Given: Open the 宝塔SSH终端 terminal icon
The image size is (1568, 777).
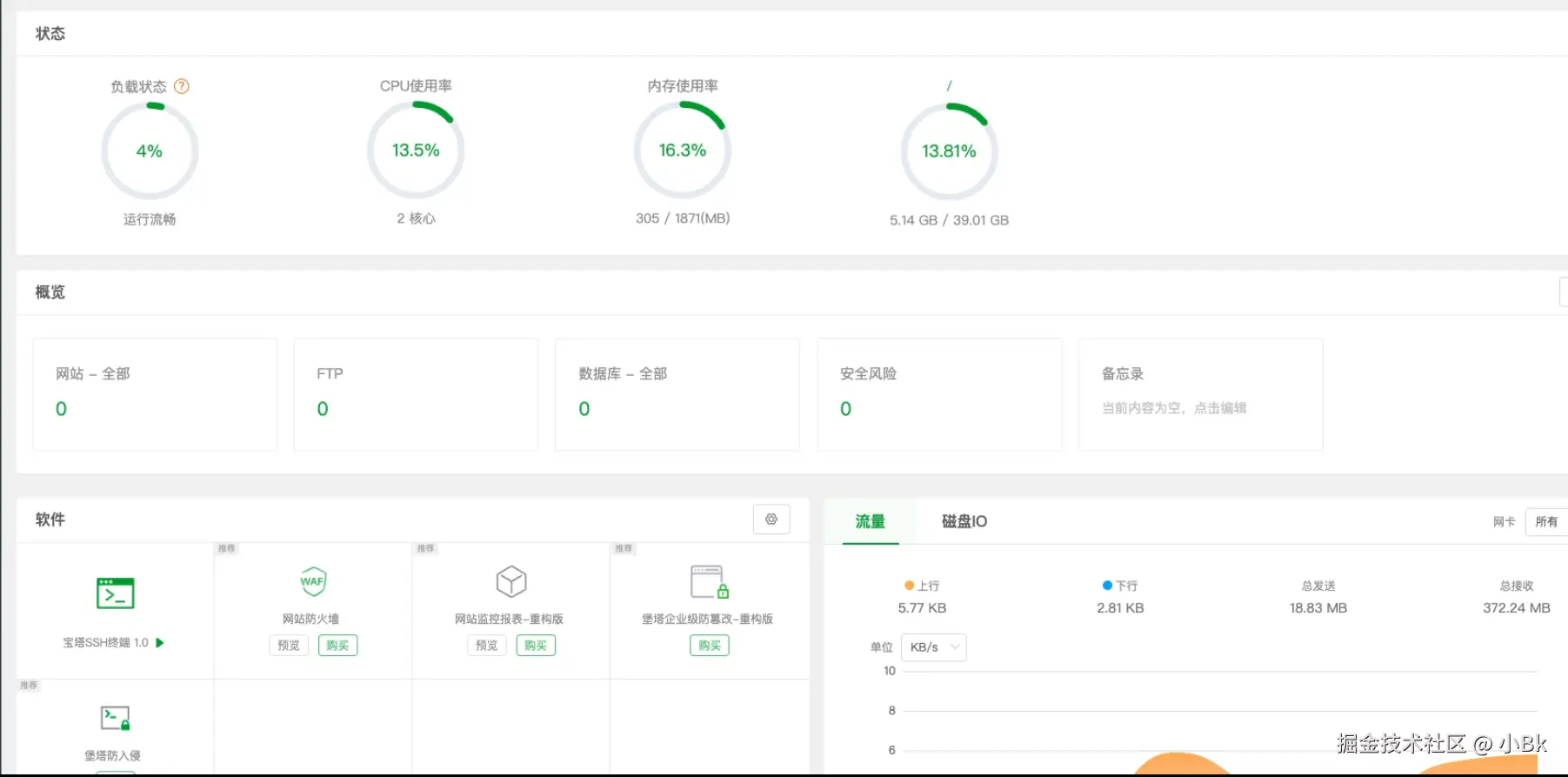Looking at the screenshot, I should click(x=115, y=593).
